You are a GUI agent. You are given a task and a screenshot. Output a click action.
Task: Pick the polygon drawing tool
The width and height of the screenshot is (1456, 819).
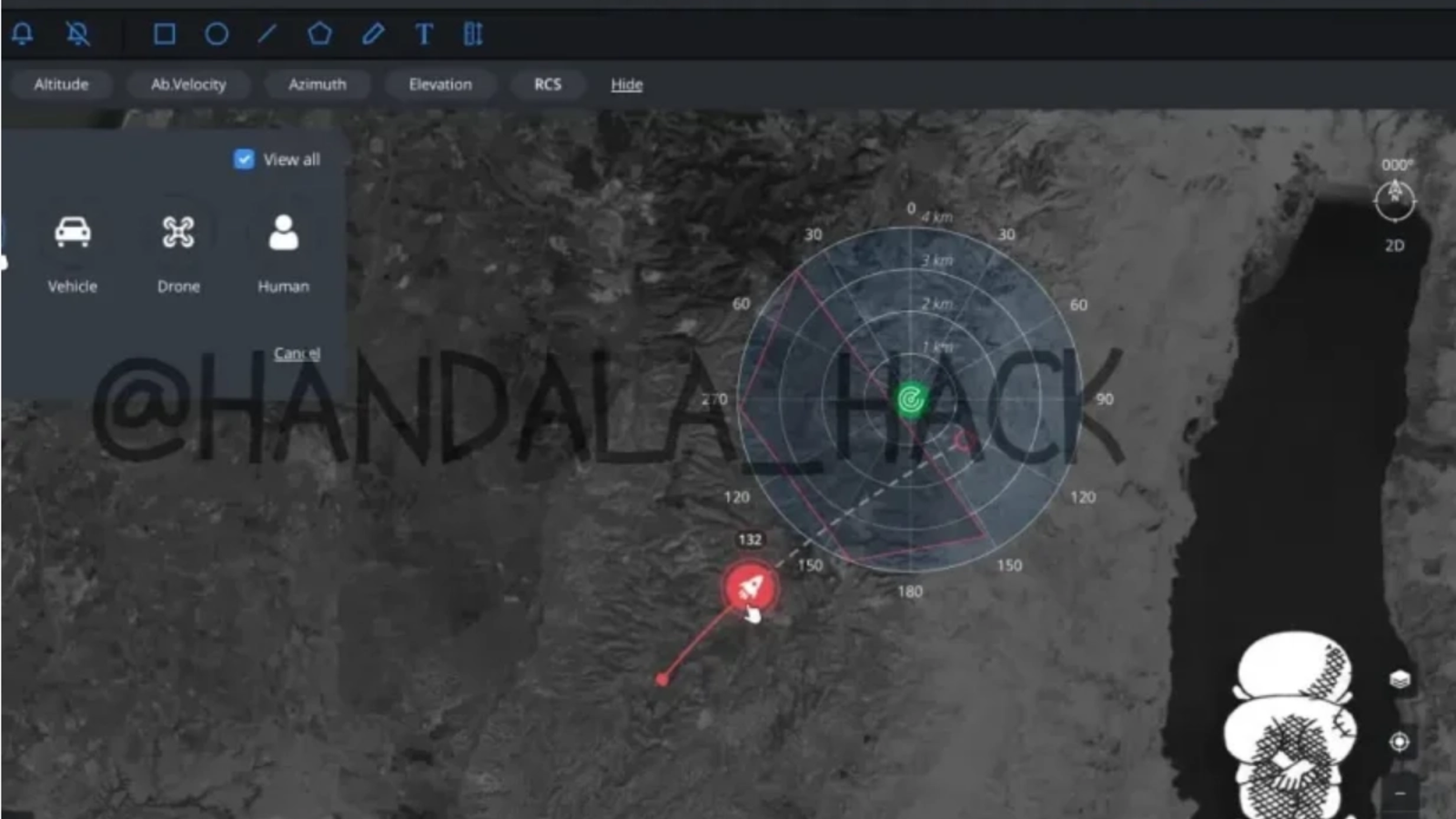pyautogui.click(x=319, y=35)
